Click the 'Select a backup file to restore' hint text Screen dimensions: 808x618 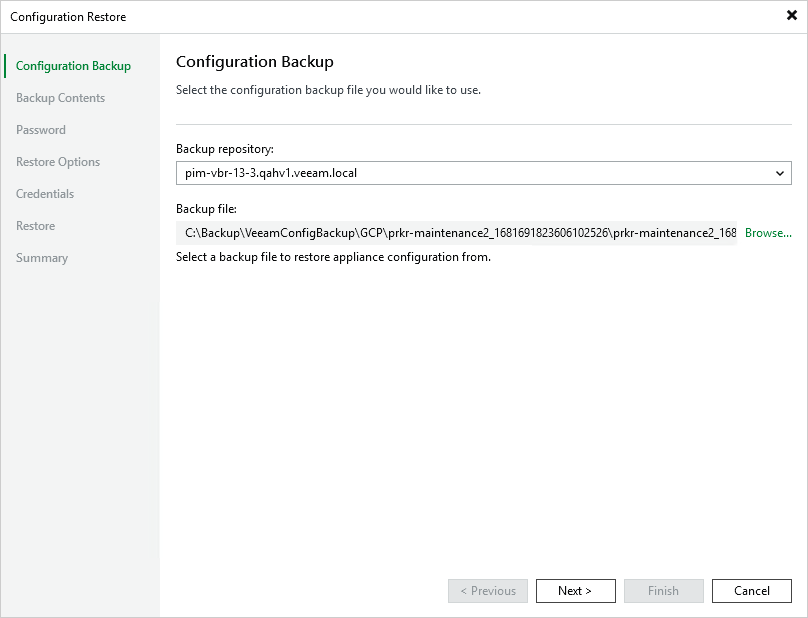click(x=333, y=257)
